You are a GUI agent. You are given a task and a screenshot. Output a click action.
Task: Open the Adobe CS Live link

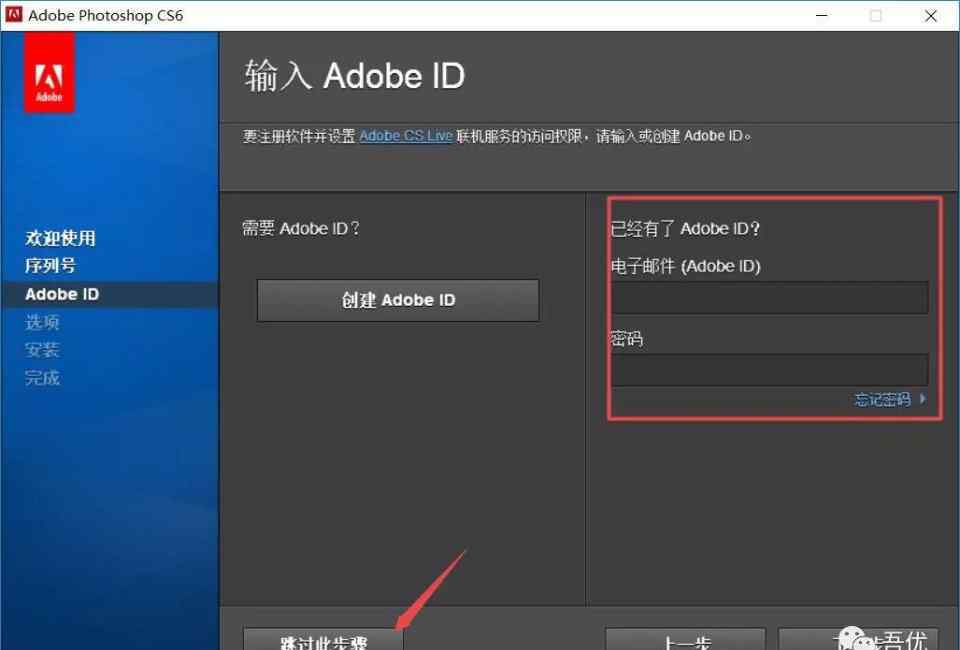405,136
